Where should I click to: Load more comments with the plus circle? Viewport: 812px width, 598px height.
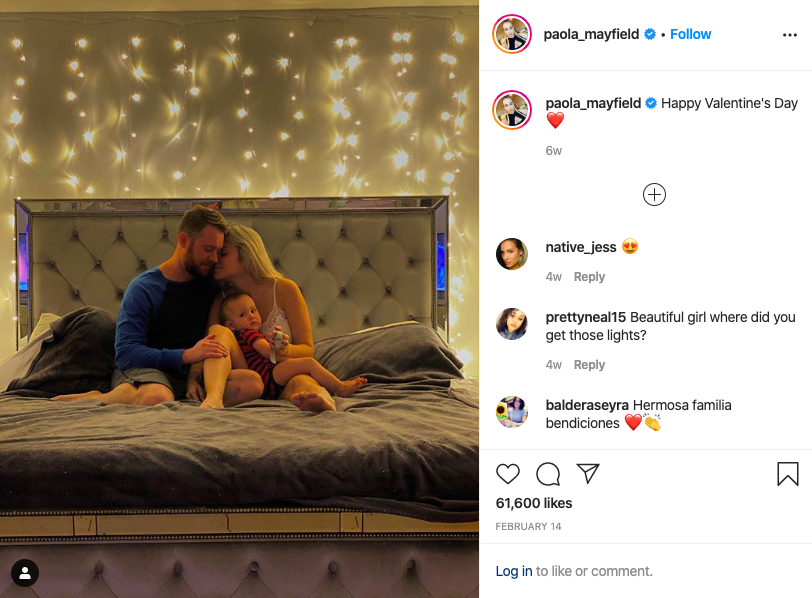654,195
